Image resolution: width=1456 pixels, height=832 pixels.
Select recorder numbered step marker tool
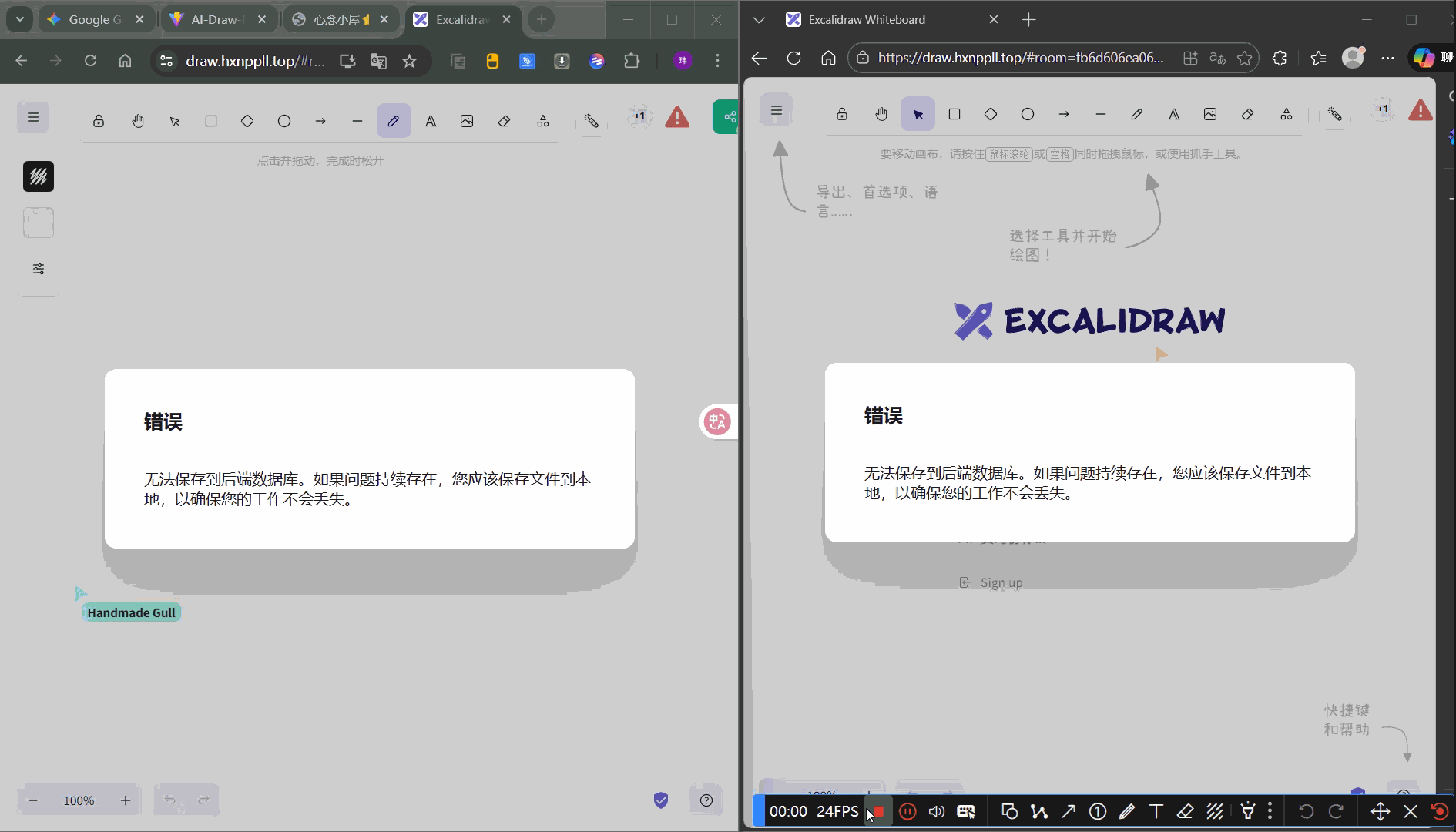(x=1098, y=811)
